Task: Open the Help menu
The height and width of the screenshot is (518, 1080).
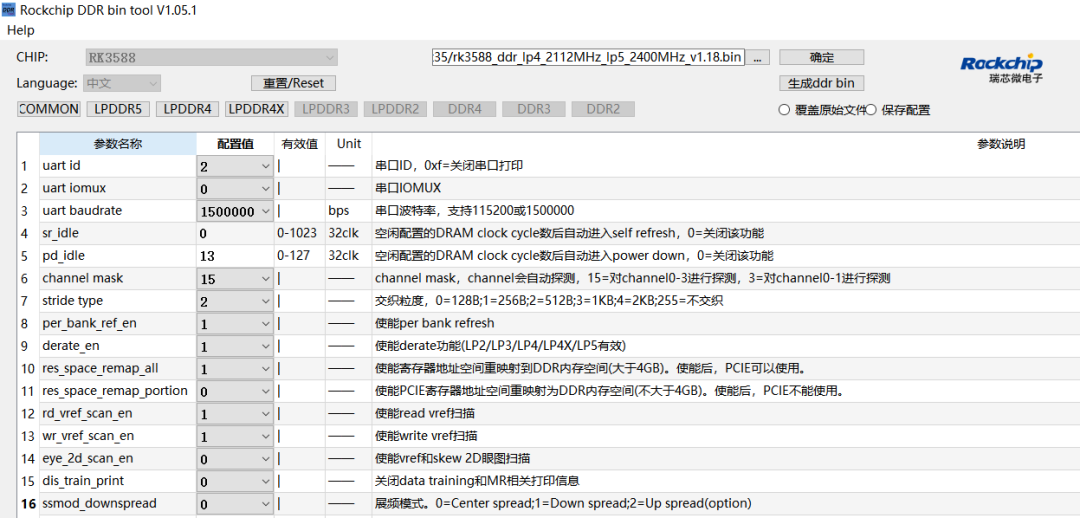Action: [21, 30]
